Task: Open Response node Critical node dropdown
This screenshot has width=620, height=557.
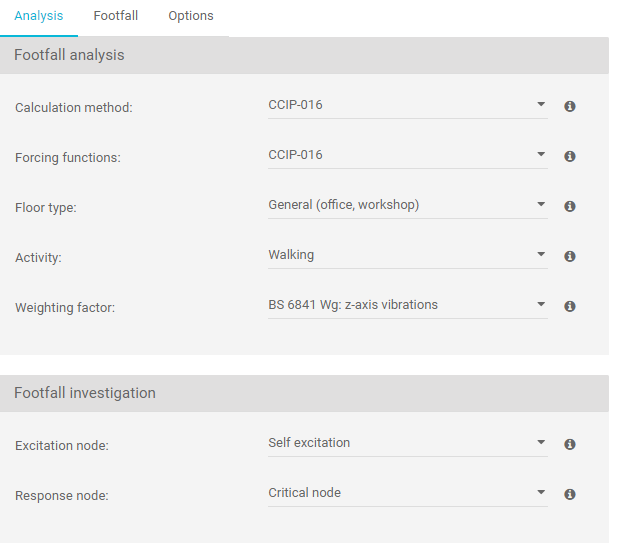Action: click(407, 493)
